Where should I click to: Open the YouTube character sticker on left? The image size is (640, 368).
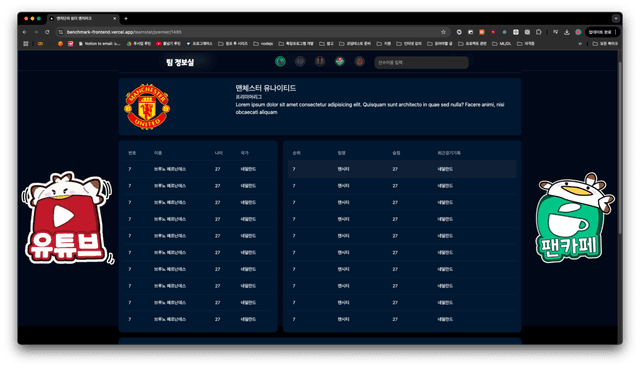coord(67,218)
